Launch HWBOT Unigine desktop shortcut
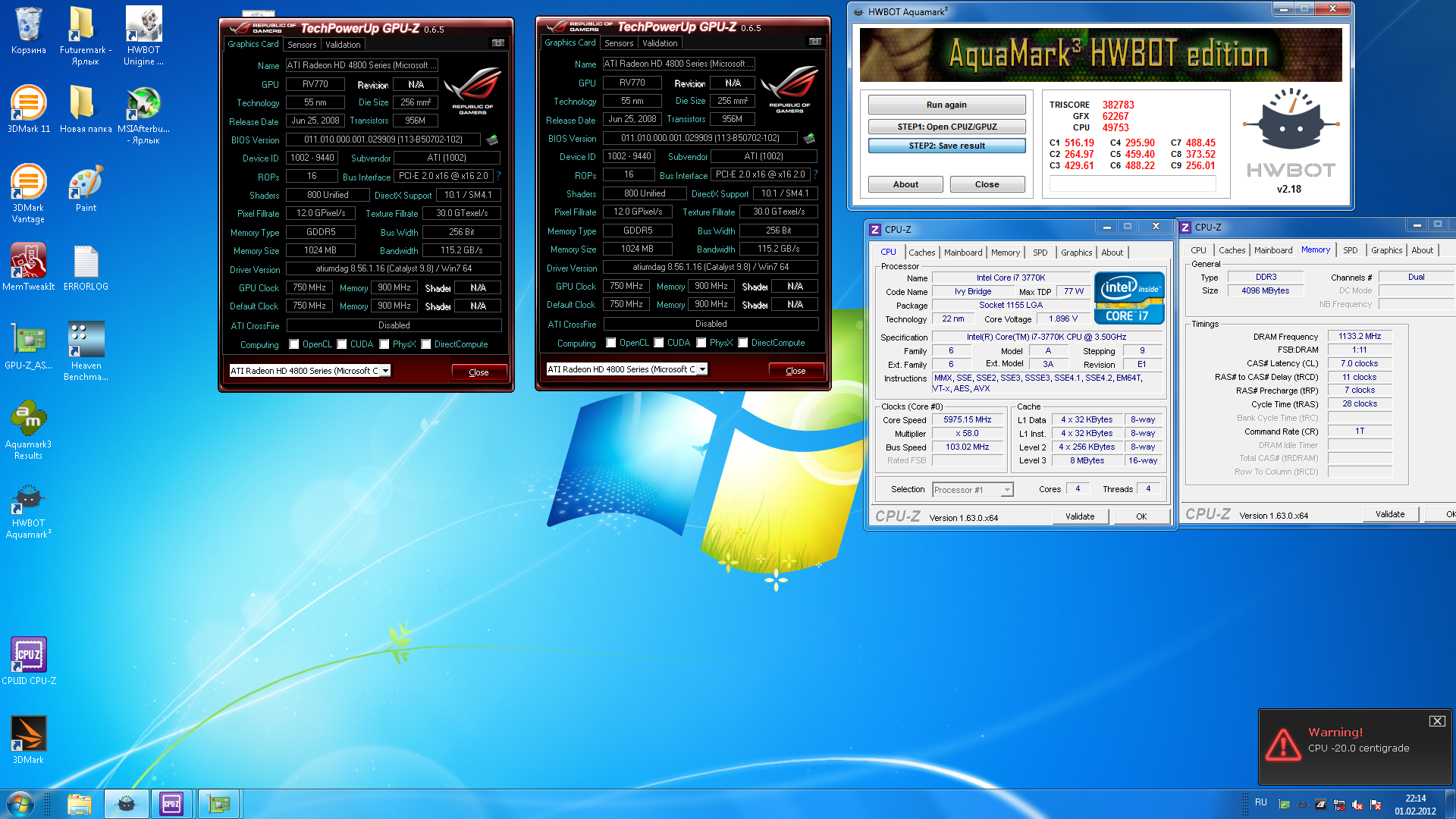 click(x=143, y=36)
